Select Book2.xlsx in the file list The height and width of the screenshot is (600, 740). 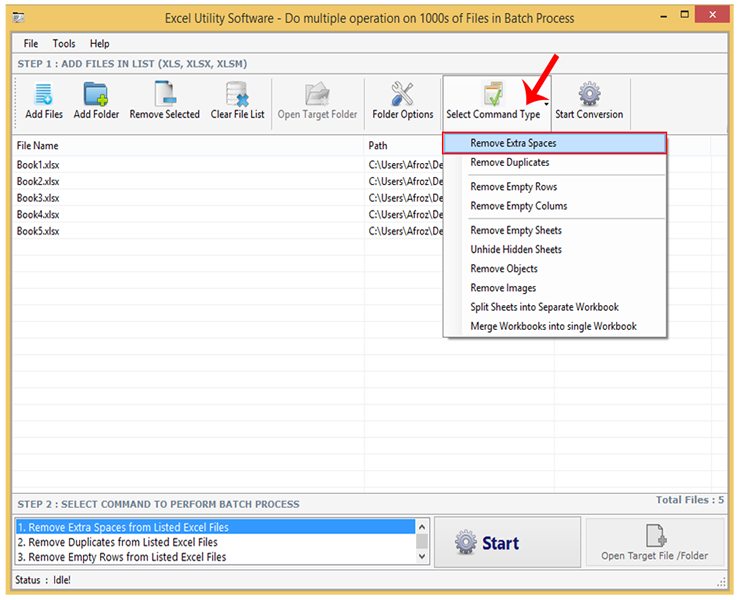(38, 181)
